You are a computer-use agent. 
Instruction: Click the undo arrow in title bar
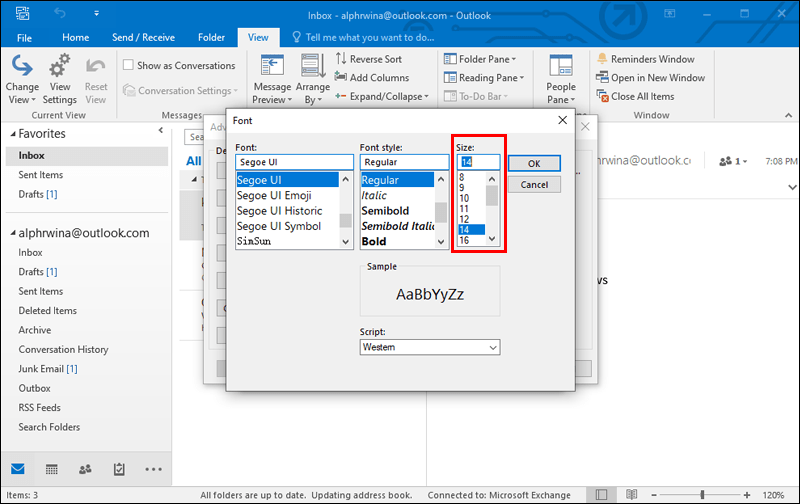coord(60,13)
